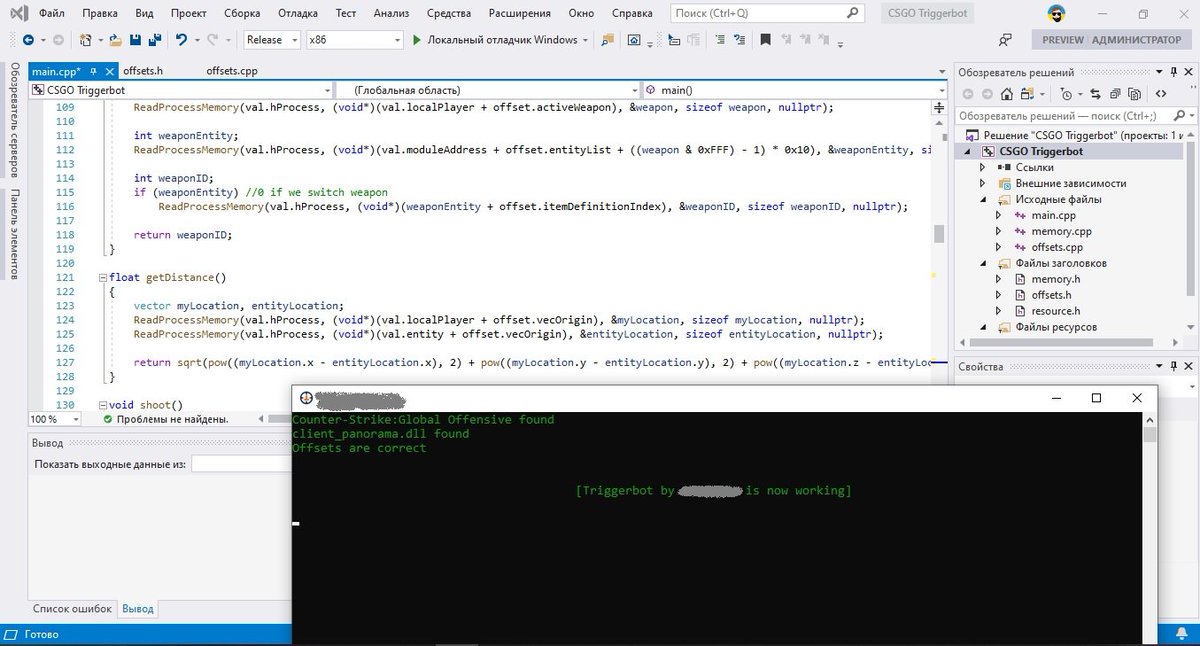Switch views icon in Solution Explorer toolbar

click(1029, 94)
